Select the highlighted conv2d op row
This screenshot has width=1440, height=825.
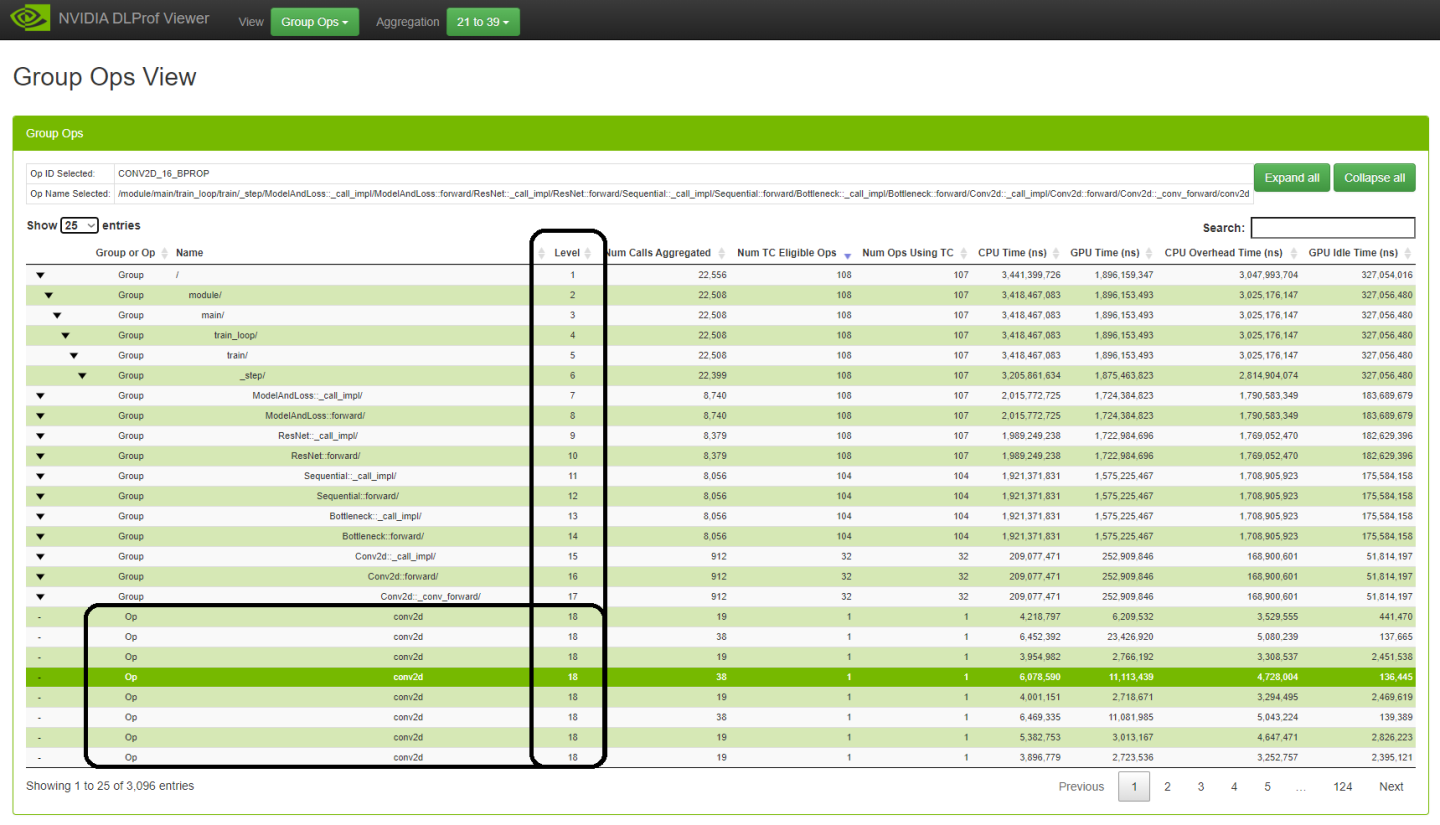pos(407,677)
